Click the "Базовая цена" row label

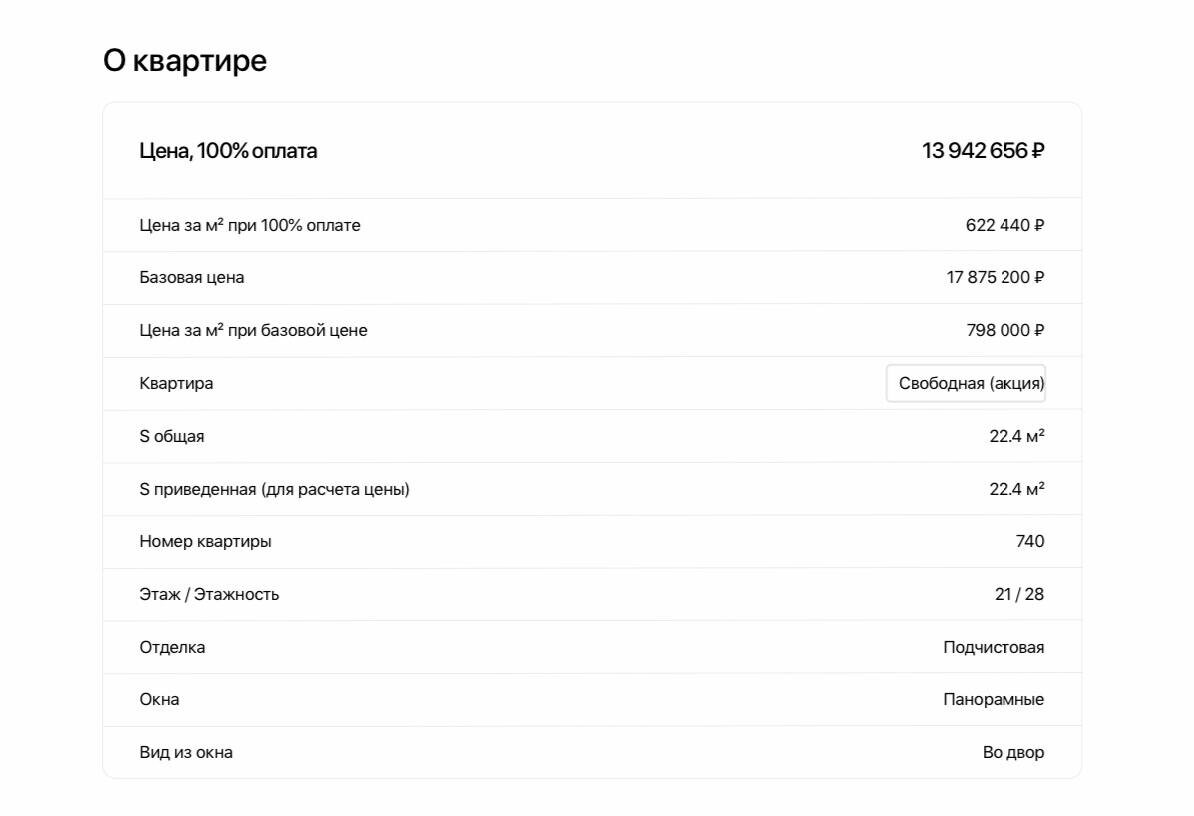192,277
